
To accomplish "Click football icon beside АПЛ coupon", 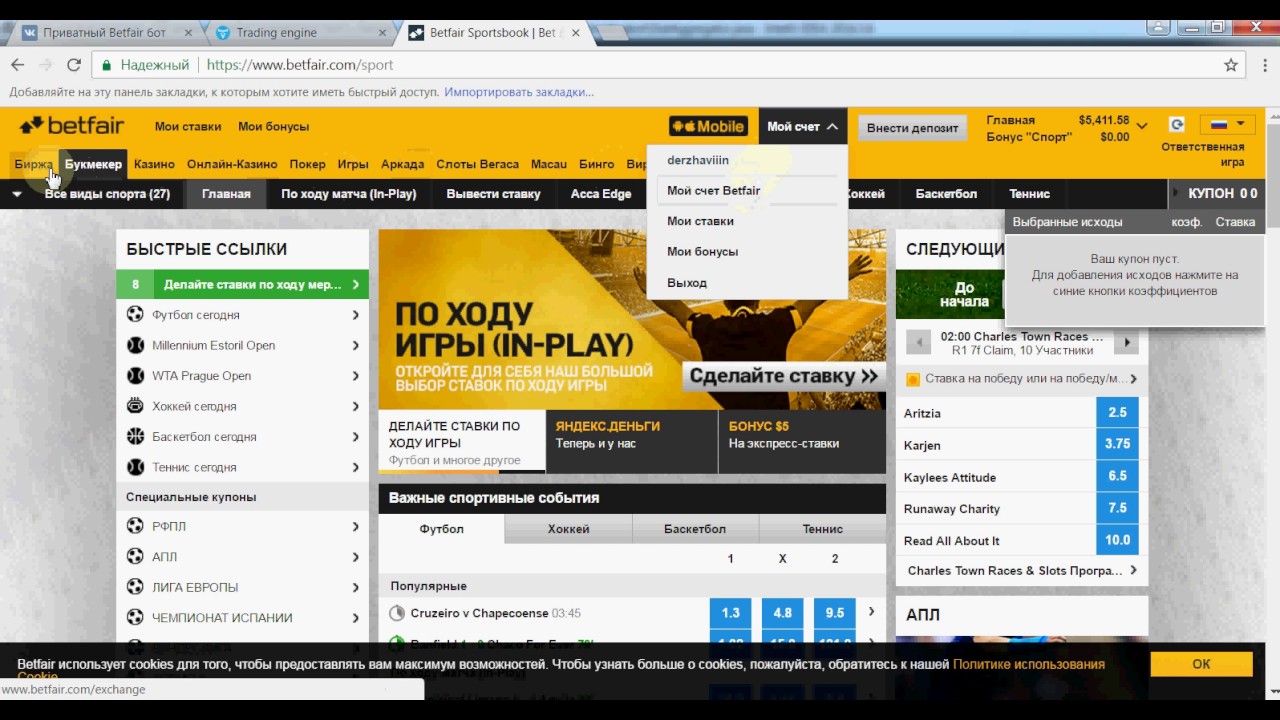I will (135, 557).
